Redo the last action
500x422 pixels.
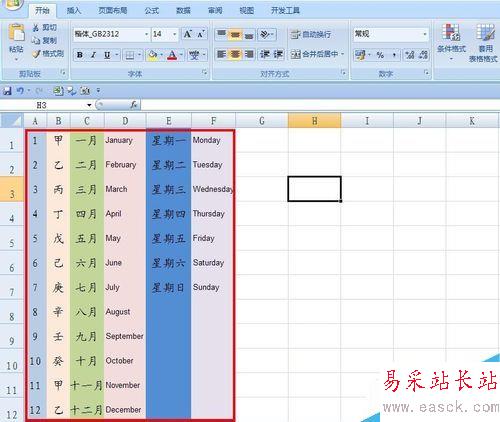coord(39,90)
